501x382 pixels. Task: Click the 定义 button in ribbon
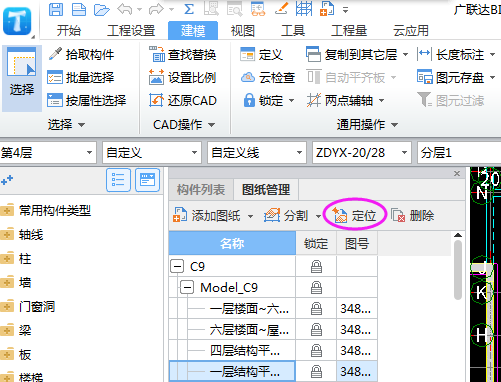pos(262,54)
